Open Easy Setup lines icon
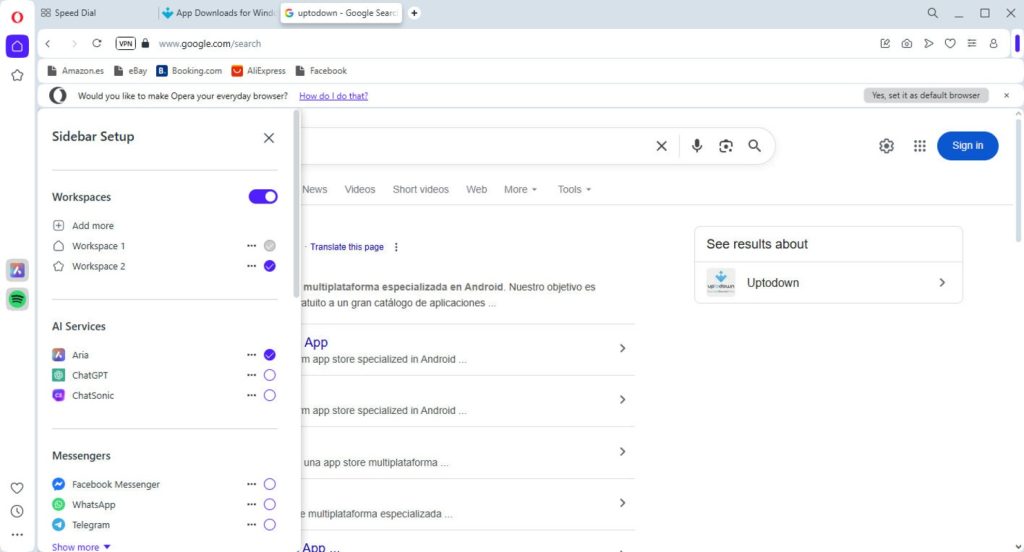This screenshot has height=552, width=1024. tap(972, 44)
